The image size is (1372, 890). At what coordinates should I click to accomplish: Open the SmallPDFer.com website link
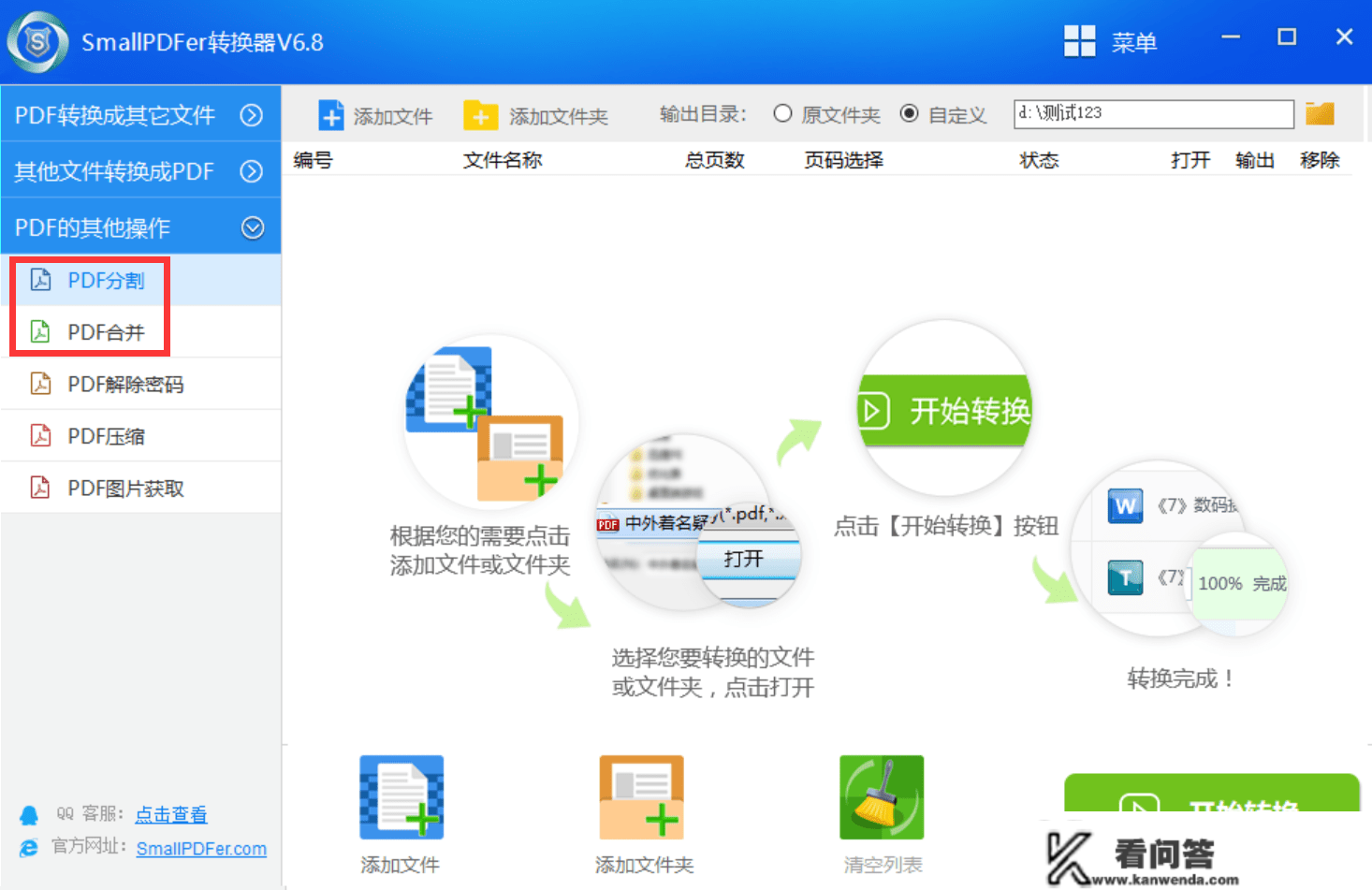(x=201, y=848)
